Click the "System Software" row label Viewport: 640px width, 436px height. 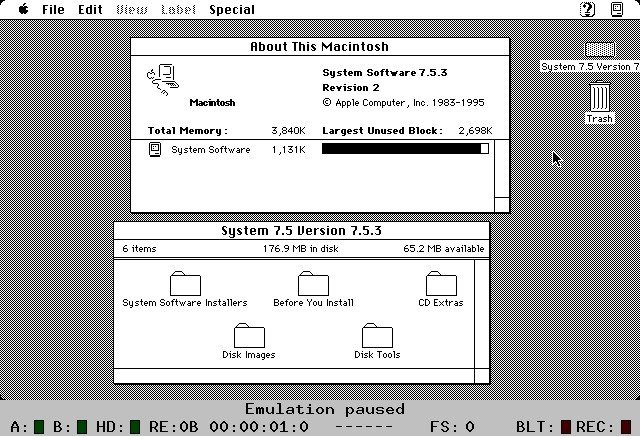tap(211, 150)
